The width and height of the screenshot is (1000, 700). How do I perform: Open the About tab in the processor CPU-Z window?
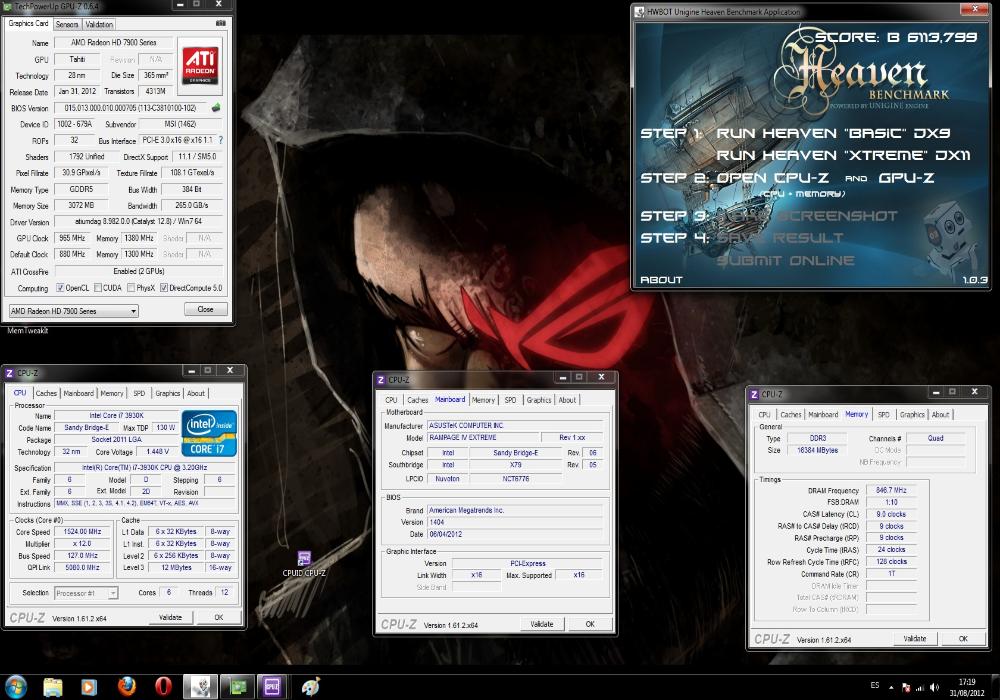pos(196,393)
